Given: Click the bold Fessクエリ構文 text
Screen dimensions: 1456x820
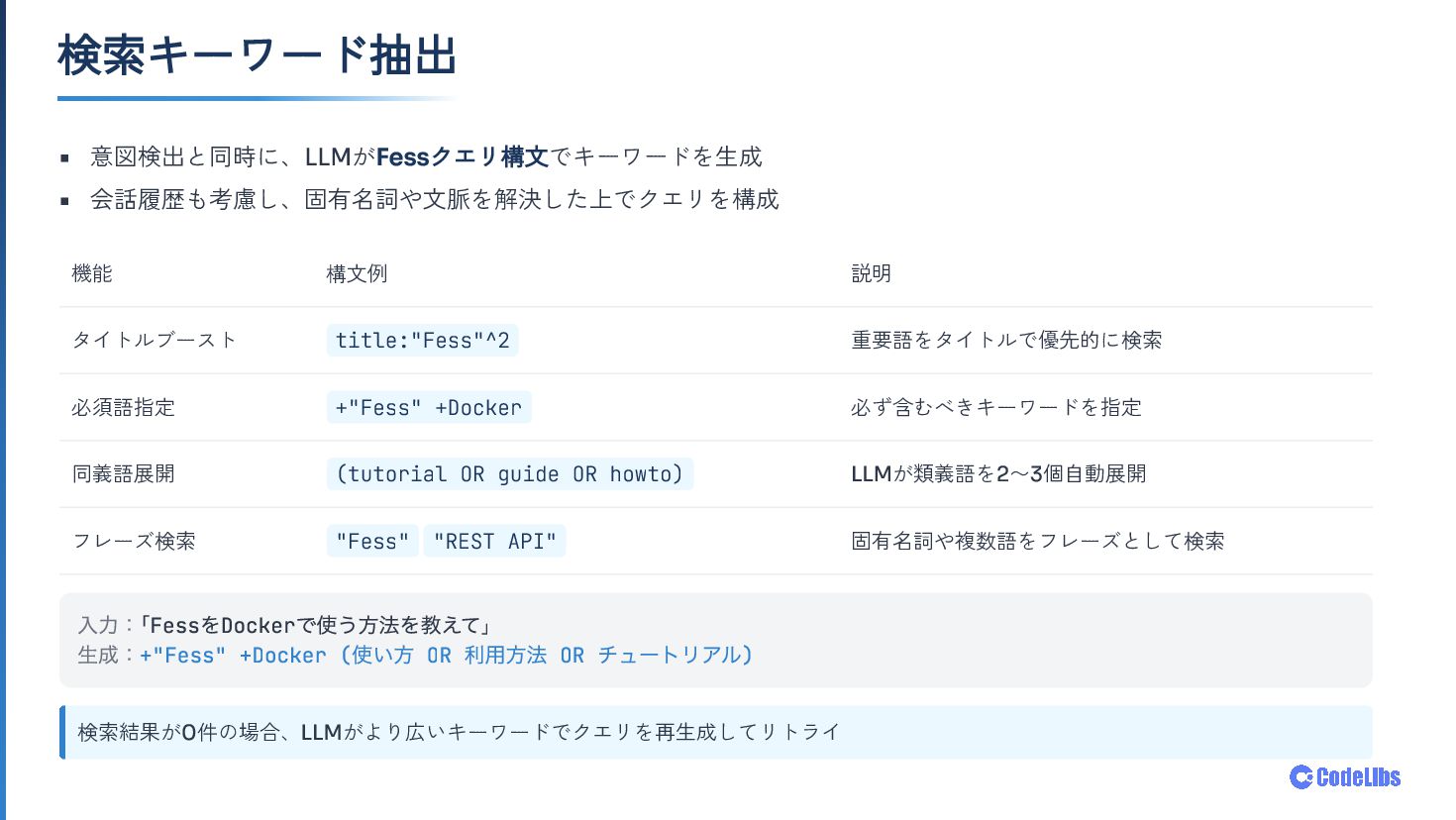Looking at the screenshot, I should point(463,157).
